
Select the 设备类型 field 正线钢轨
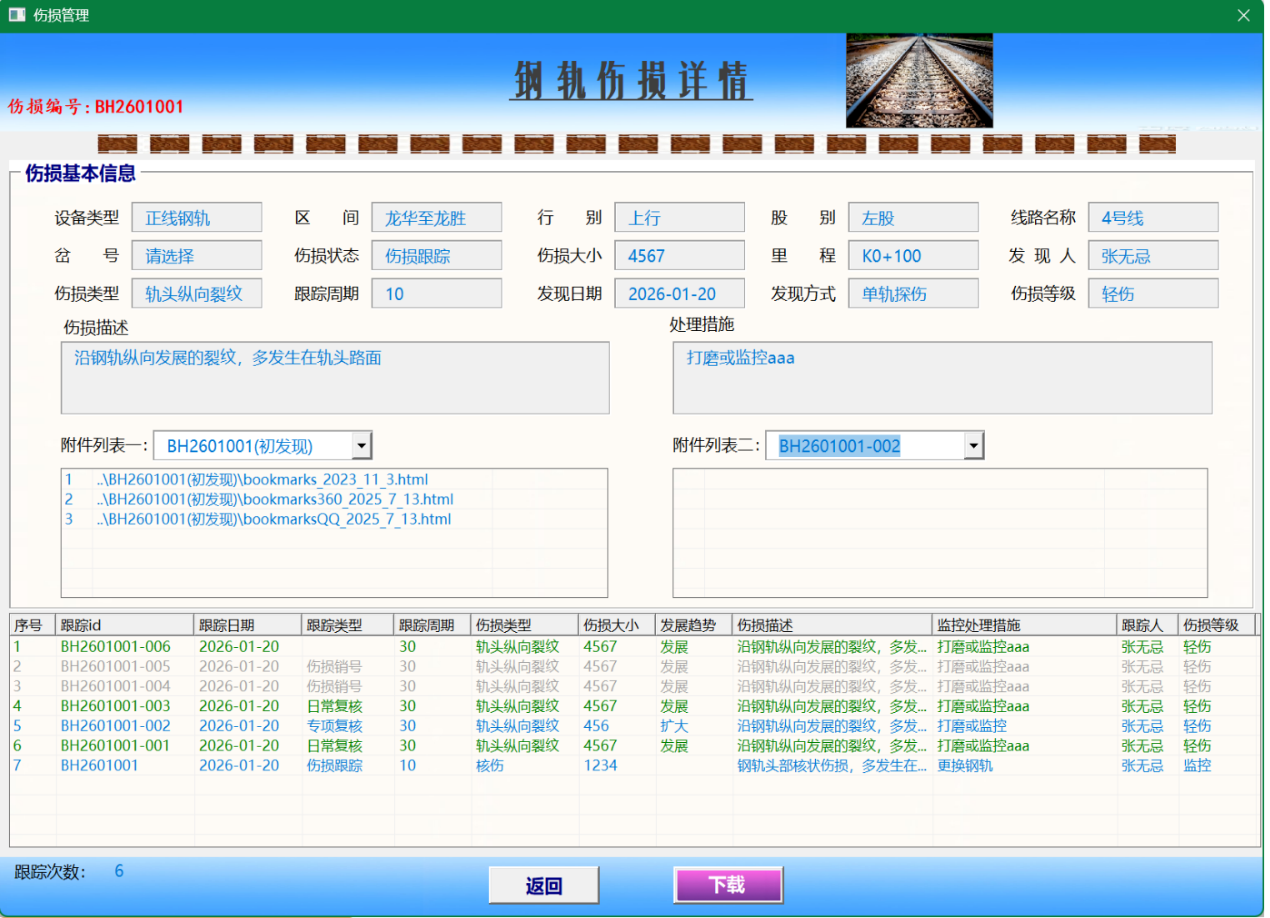pyautogui.click(x=197, y=218)
